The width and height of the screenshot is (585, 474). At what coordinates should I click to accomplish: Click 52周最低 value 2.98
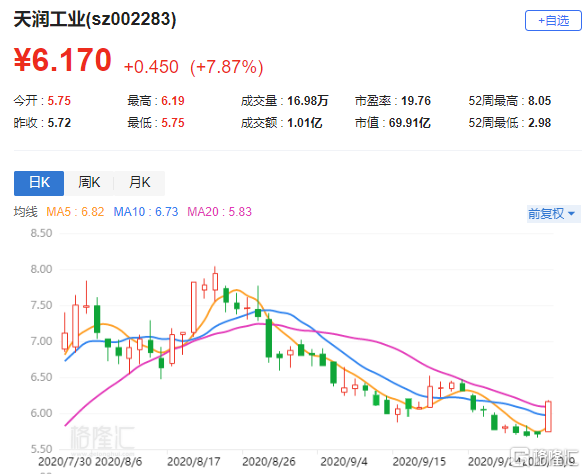539,123
